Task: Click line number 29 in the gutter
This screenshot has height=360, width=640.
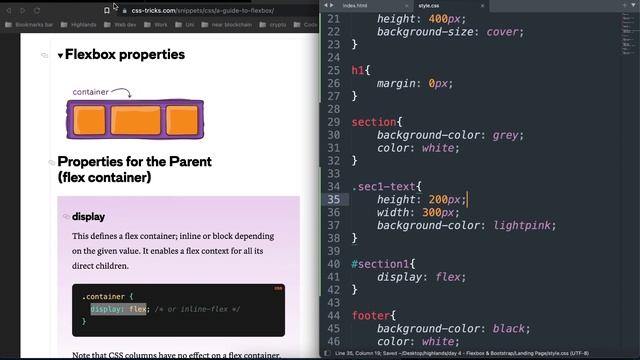Action: pyautogui.click(x=333, y=122)
